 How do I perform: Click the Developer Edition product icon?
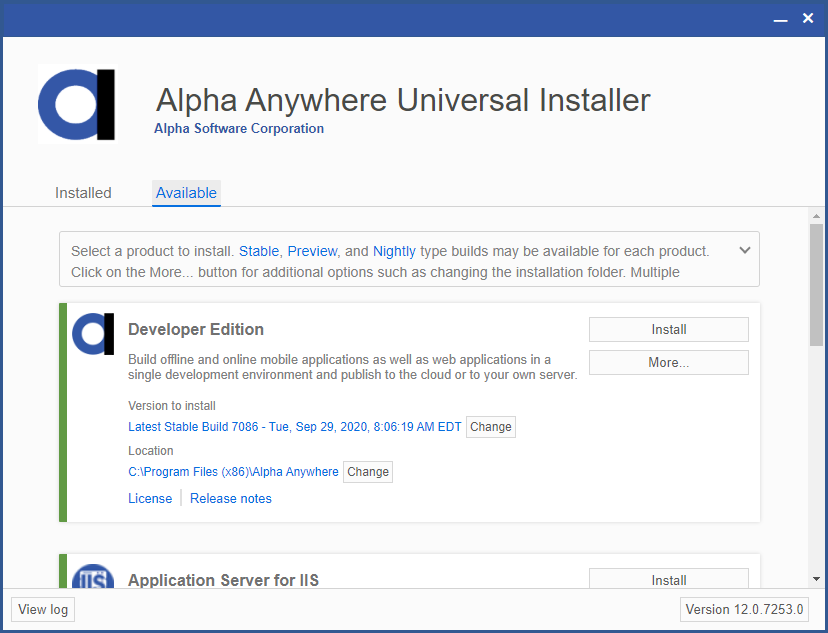tap(93, 334)
